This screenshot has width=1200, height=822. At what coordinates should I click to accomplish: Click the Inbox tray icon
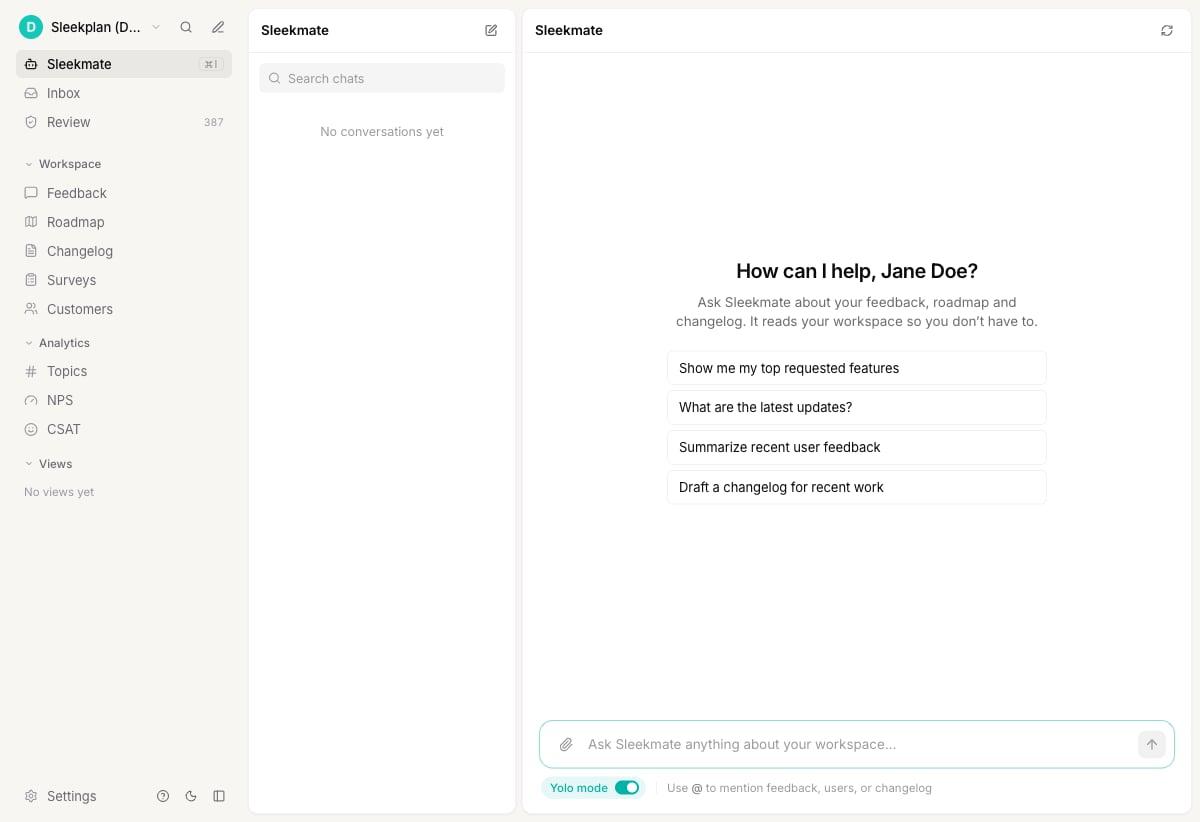[x=31, y=93]
